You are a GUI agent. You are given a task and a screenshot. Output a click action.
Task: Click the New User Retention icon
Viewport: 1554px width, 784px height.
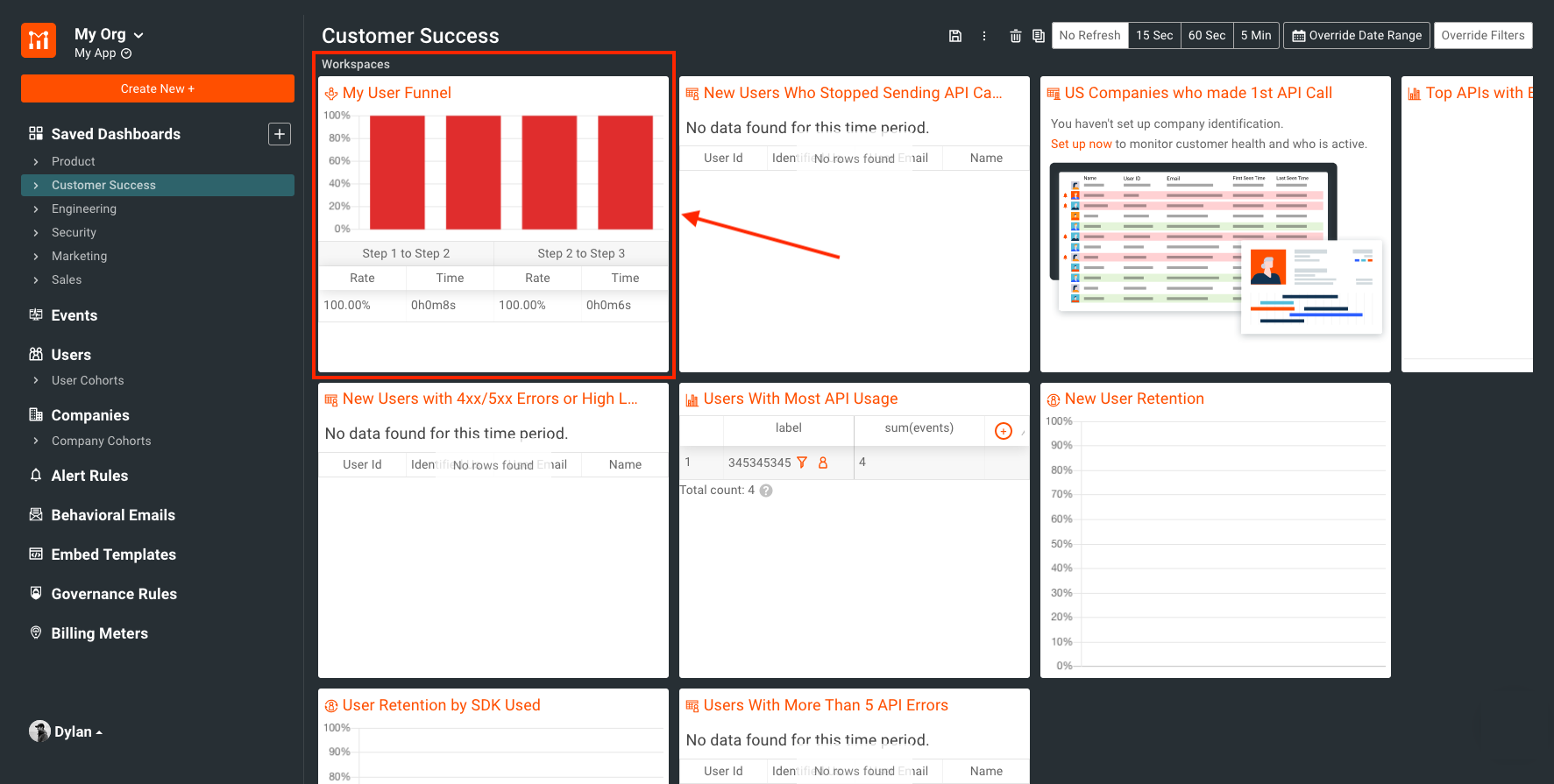coord(1054,399)
